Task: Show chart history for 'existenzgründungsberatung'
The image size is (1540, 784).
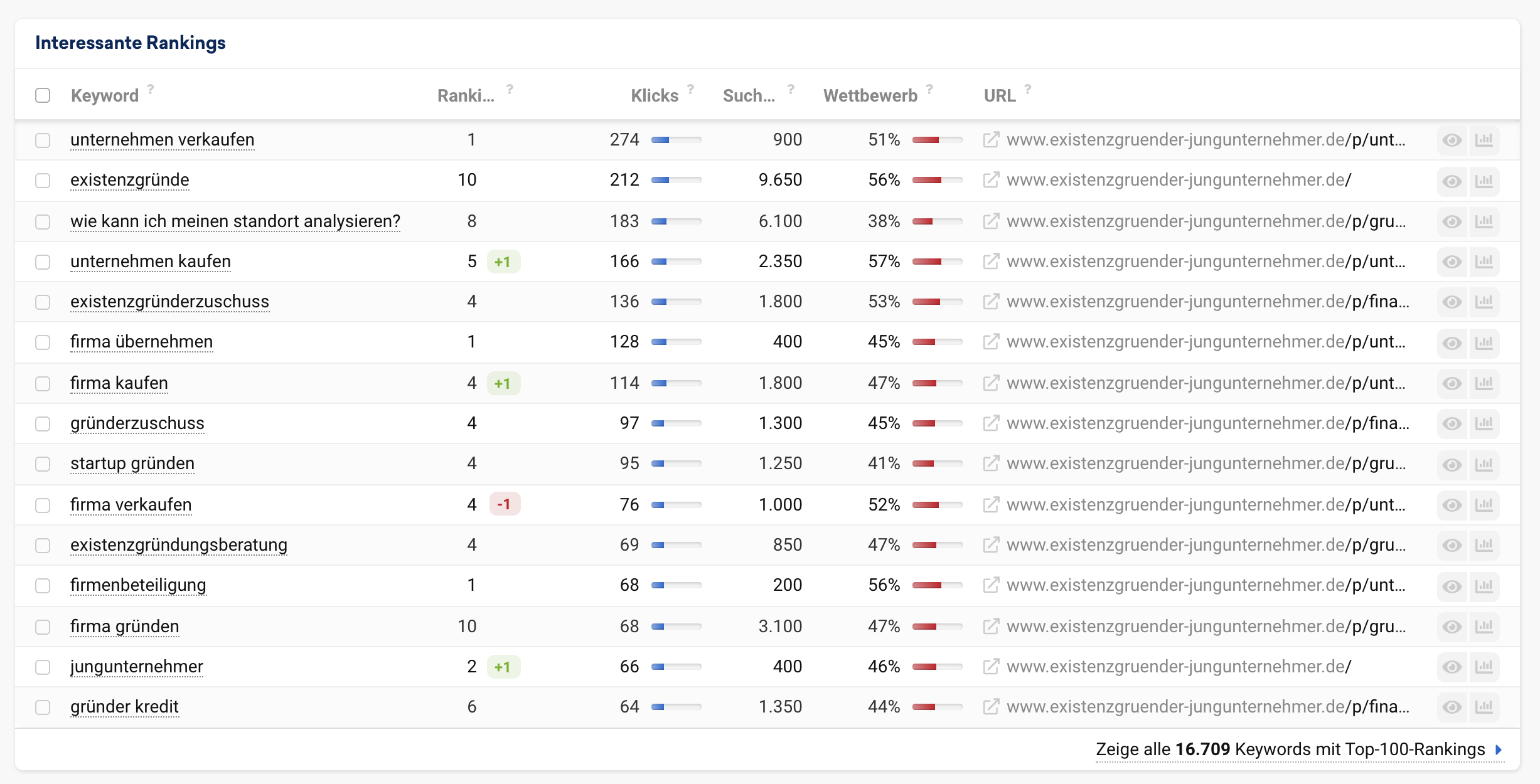Action: pos(1484,545)
